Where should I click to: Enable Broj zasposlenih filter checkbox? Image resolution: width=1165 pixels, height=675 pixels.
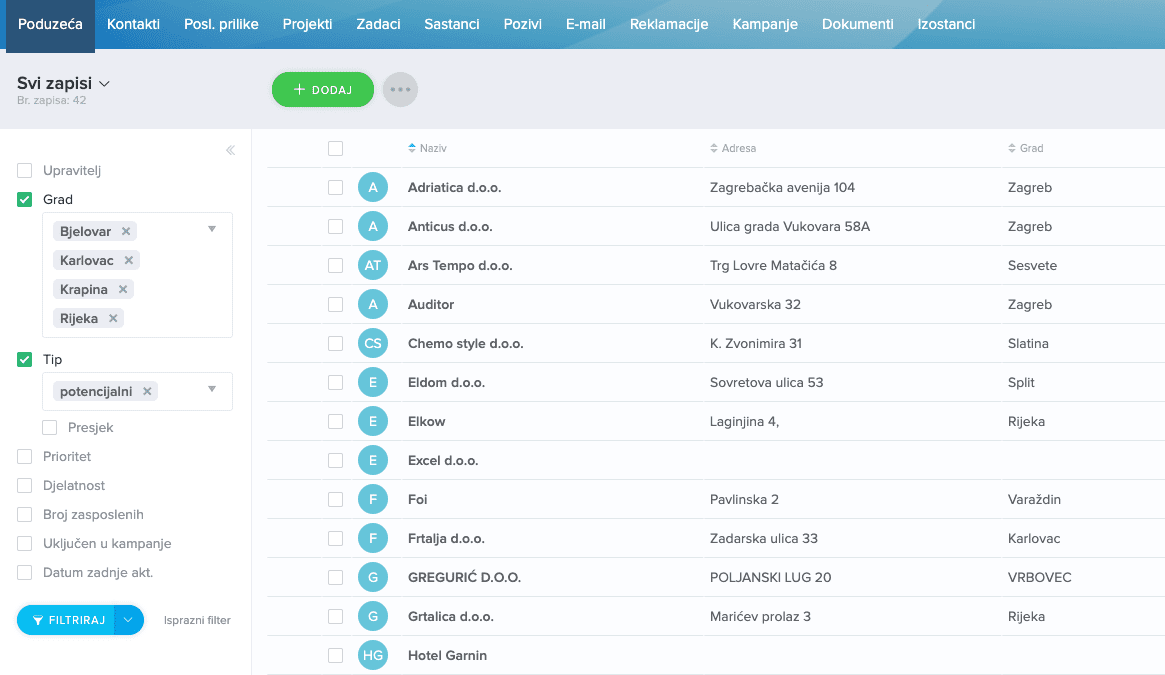pyautogui.click(x=25, y=514)
